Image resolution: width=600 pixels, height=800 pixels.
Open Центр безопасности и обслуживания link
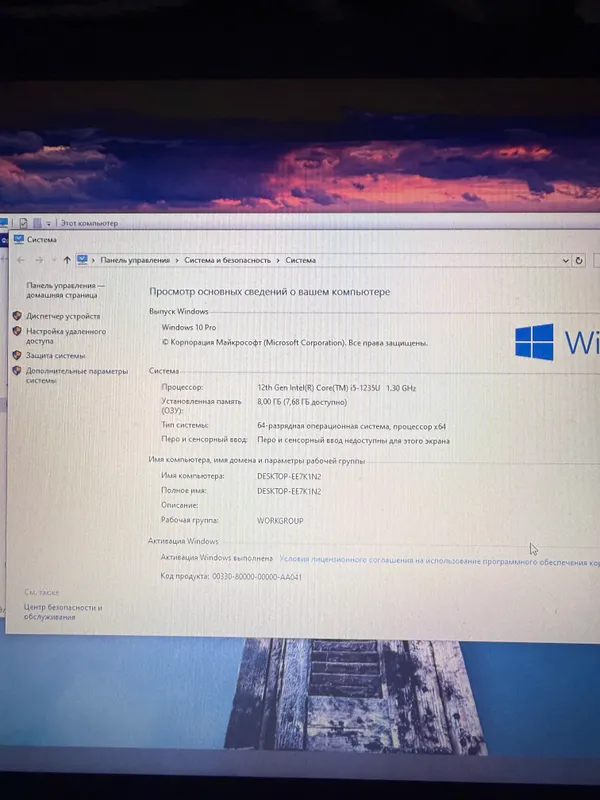point(63,612)
